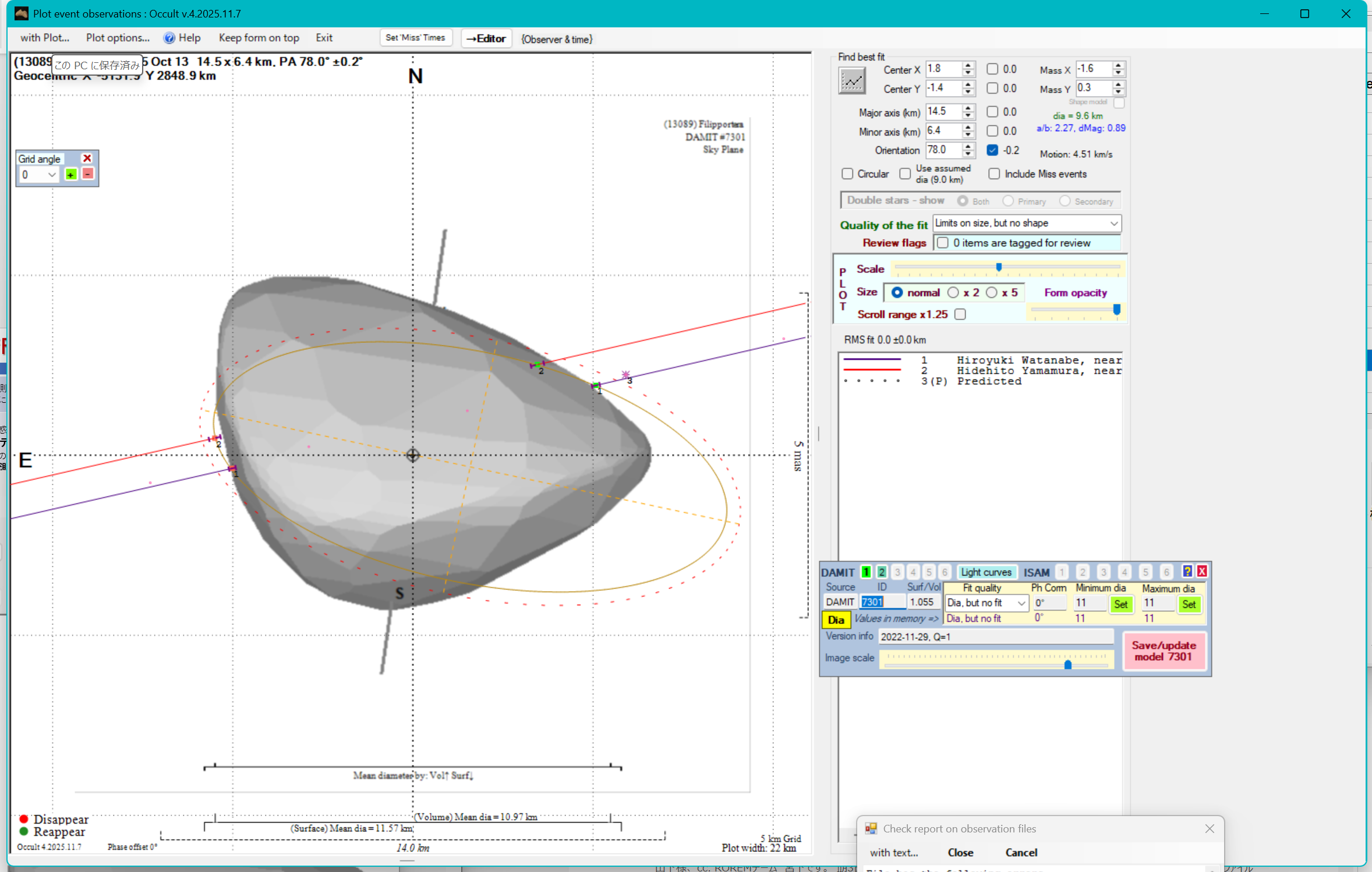The image size is (1372, 872).
Task: Open the with Plot menu
Action: tap(44, 38)
